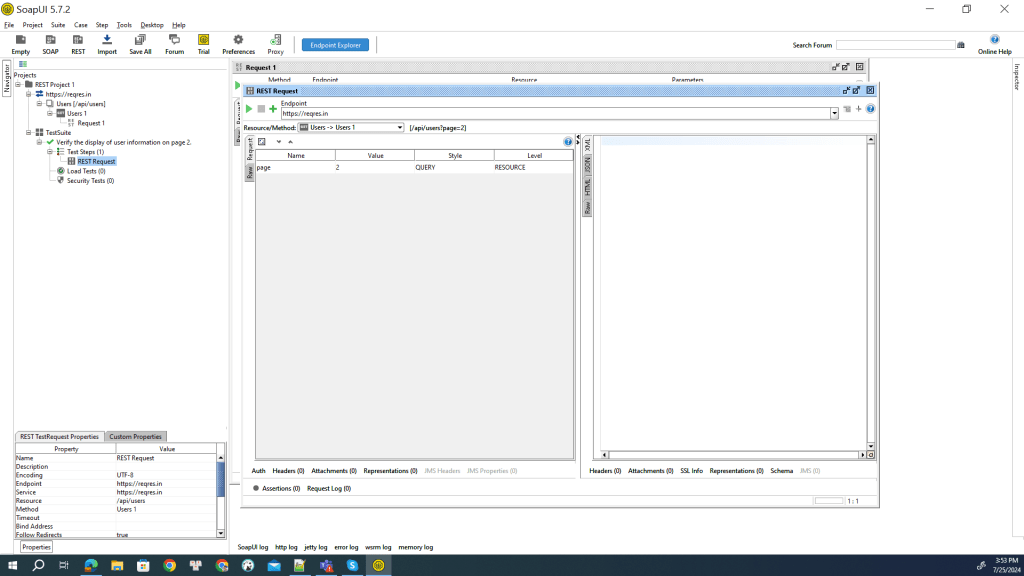Collapse the TestSuite tree node
The width and height of the screenshot is (1024, 576).
click(29, 132)
